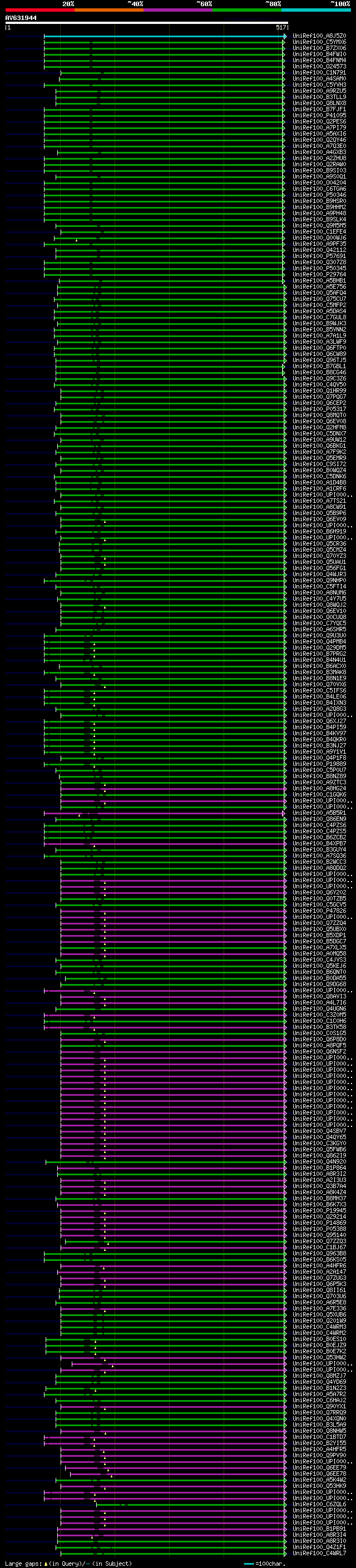The image size is (356, 1568).
Task: Open hit label UniRef100_A2ZHU8
Action: pos(319,159)
